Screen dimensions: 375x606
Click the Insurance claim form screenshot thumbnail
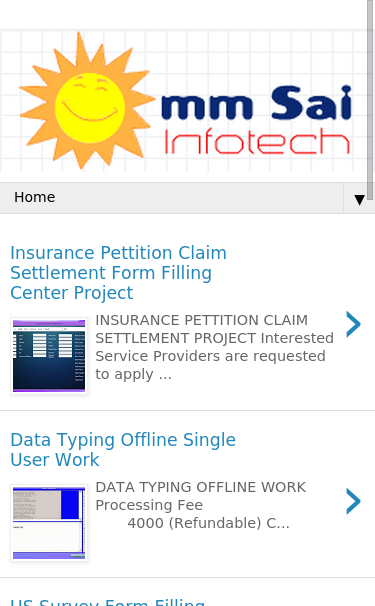(x=49, y=356)
